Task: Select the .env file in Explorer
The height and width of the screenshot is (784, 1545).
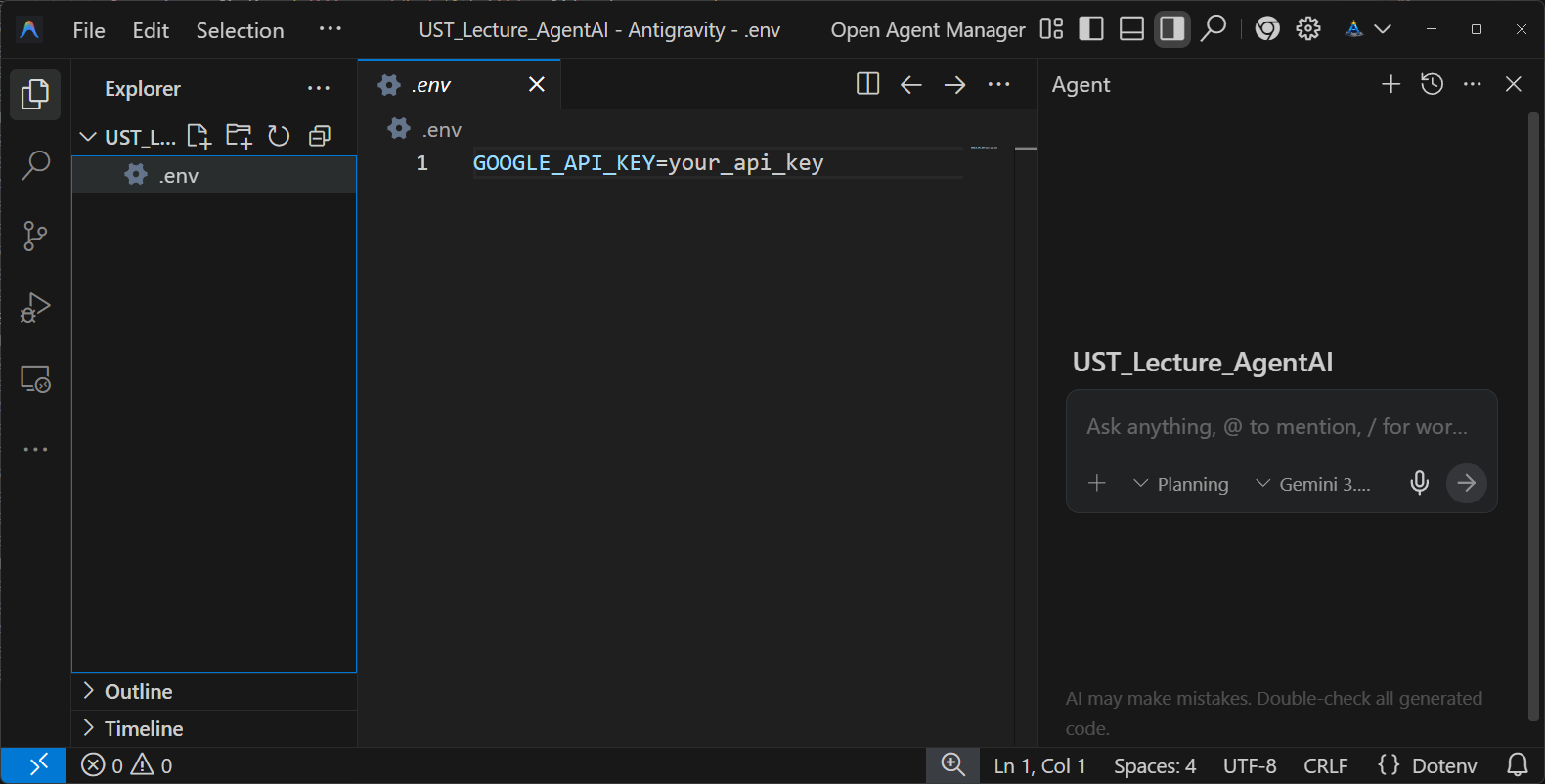Action: [214, 175]
